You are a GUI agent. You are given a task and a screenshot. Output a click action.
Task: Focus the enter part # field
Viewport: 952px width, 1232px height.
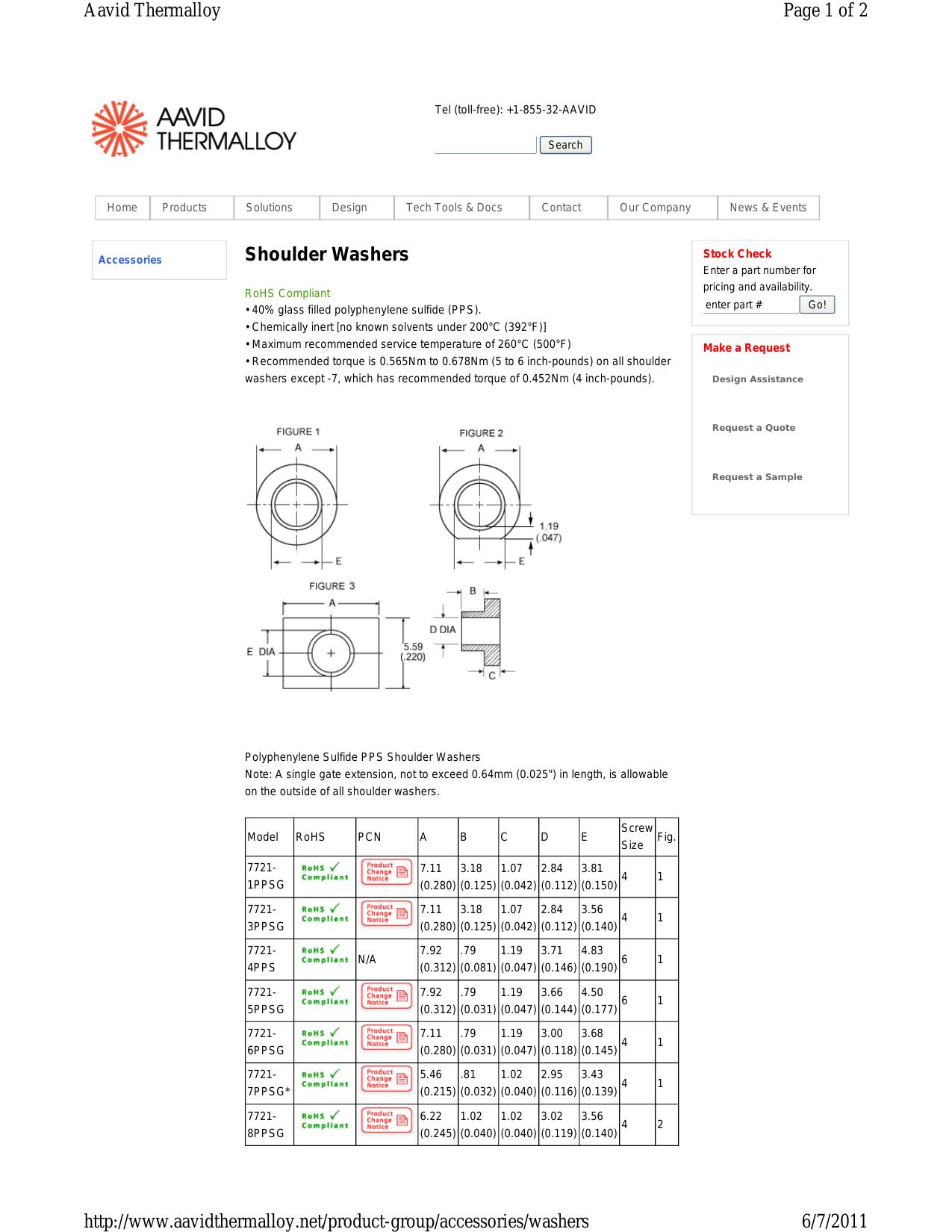[x=750, y=305]
